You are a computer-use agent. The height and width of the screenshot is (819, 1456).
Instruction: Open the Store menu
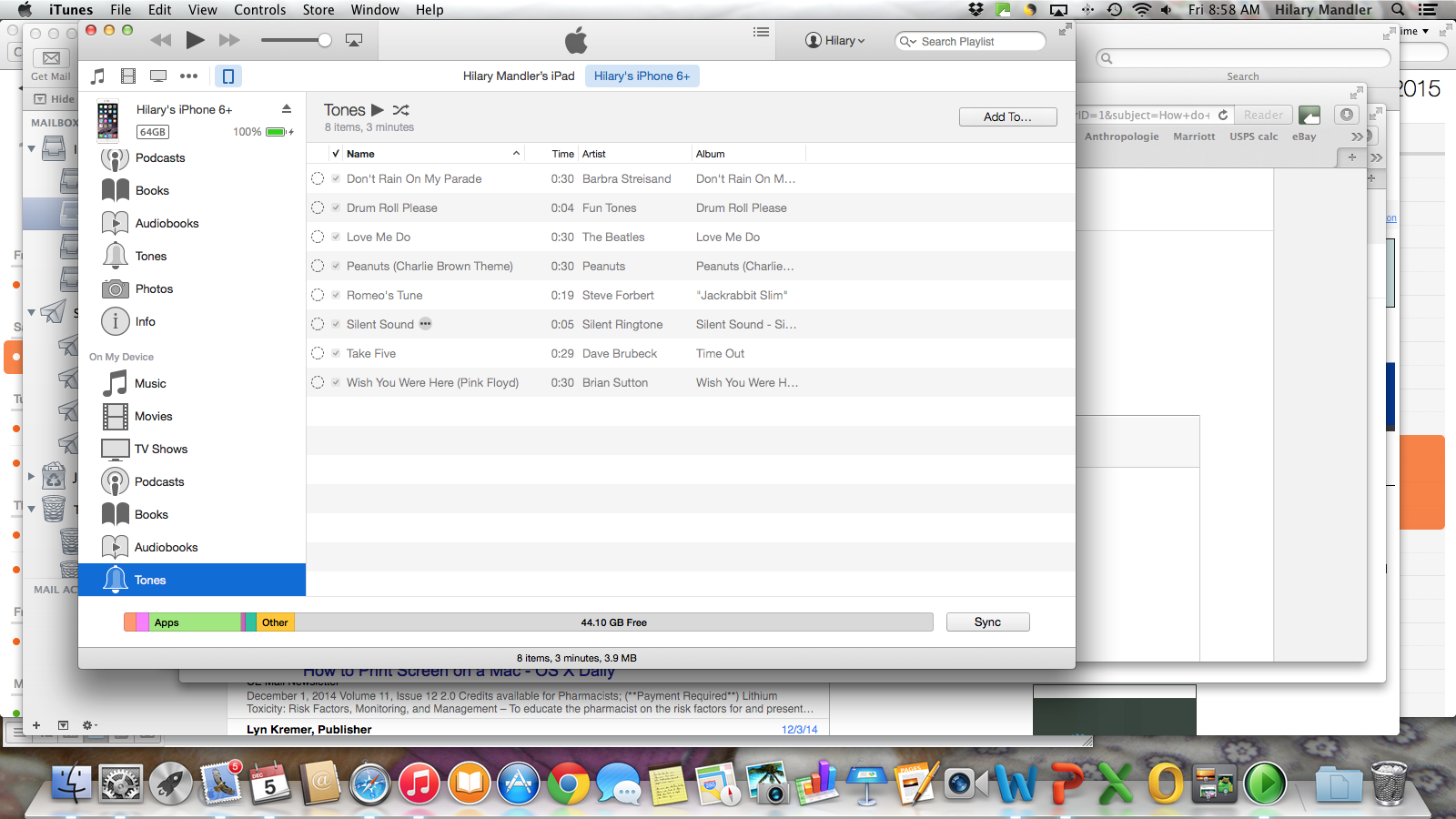click(318, 10)
